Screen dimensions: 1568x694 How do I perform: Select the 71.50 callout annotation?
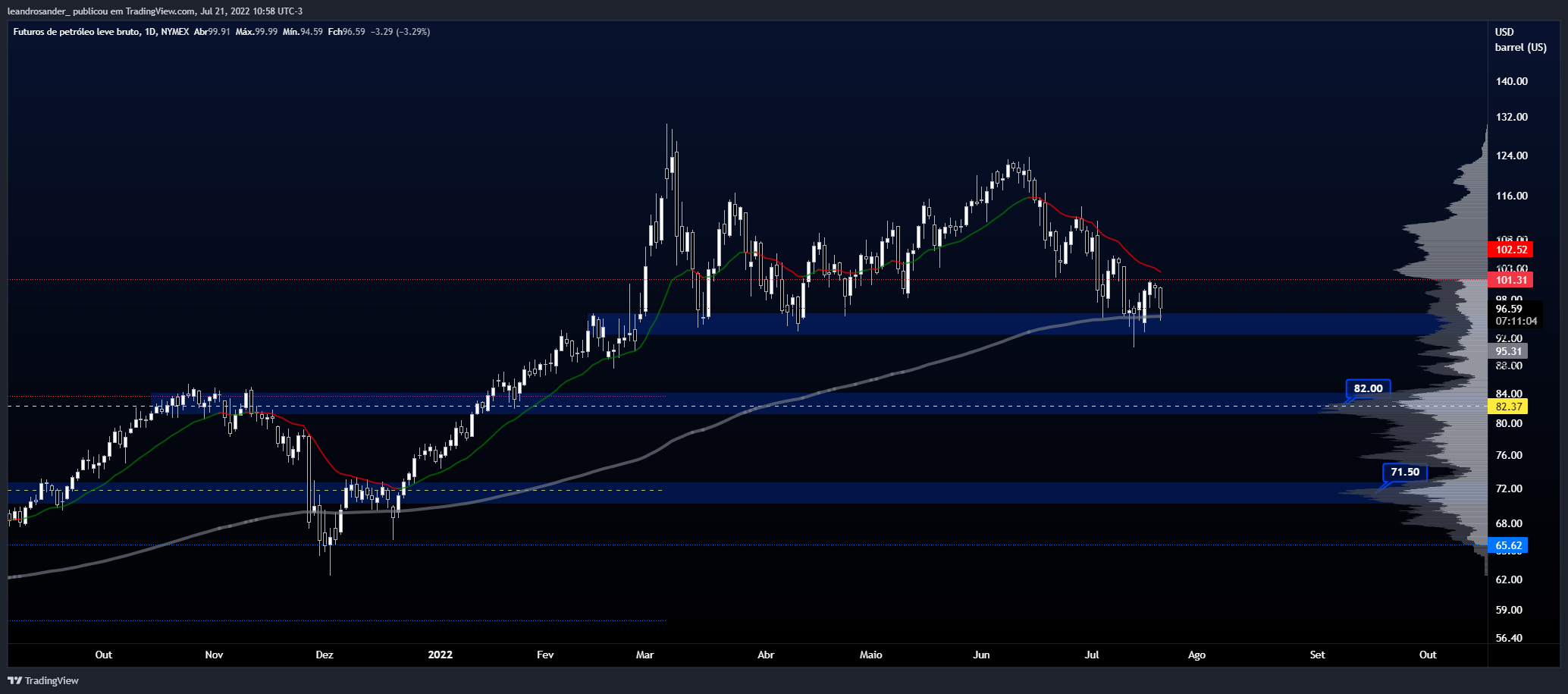point(1405,472)
